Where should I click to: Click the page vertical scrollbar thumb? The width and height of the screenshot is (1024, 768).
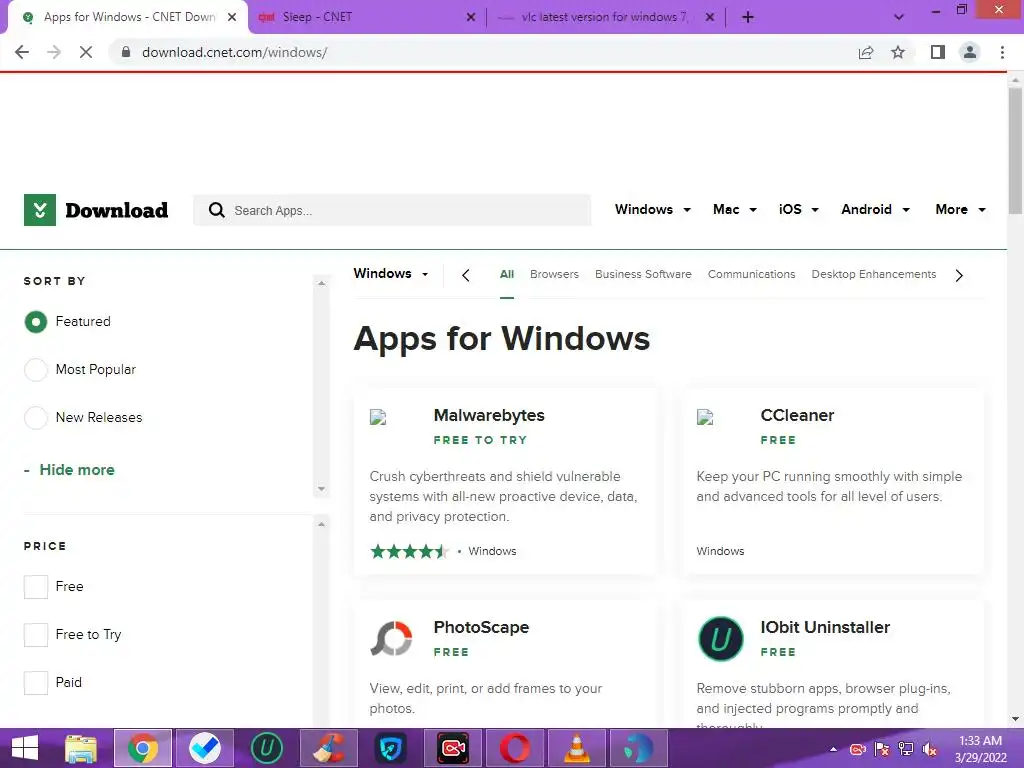click(x=1015, y=150)
